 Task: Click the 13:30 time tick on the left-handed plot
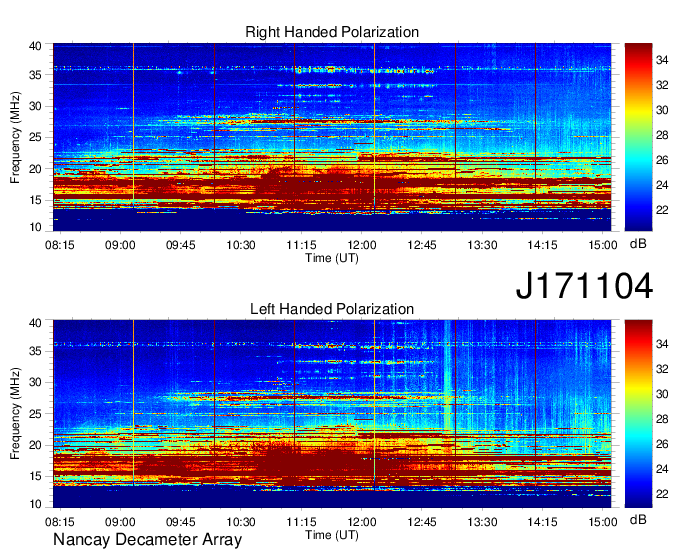482,522
